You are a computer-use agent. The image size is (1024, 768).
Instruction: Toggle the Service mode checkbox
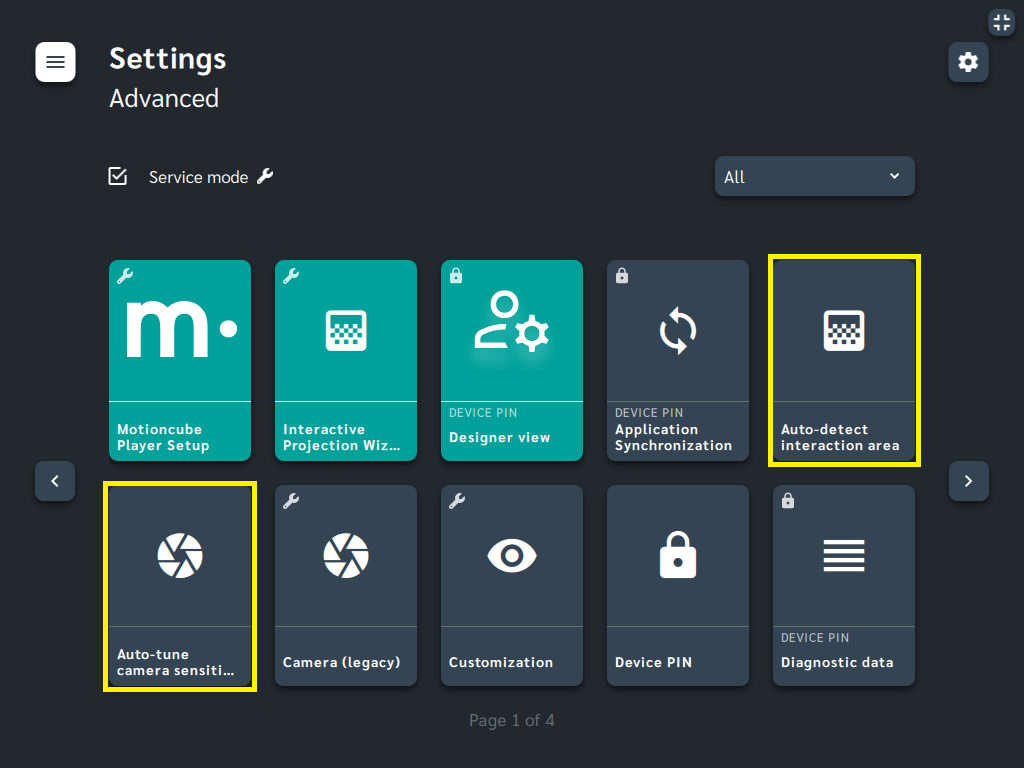tap(118, 176)
